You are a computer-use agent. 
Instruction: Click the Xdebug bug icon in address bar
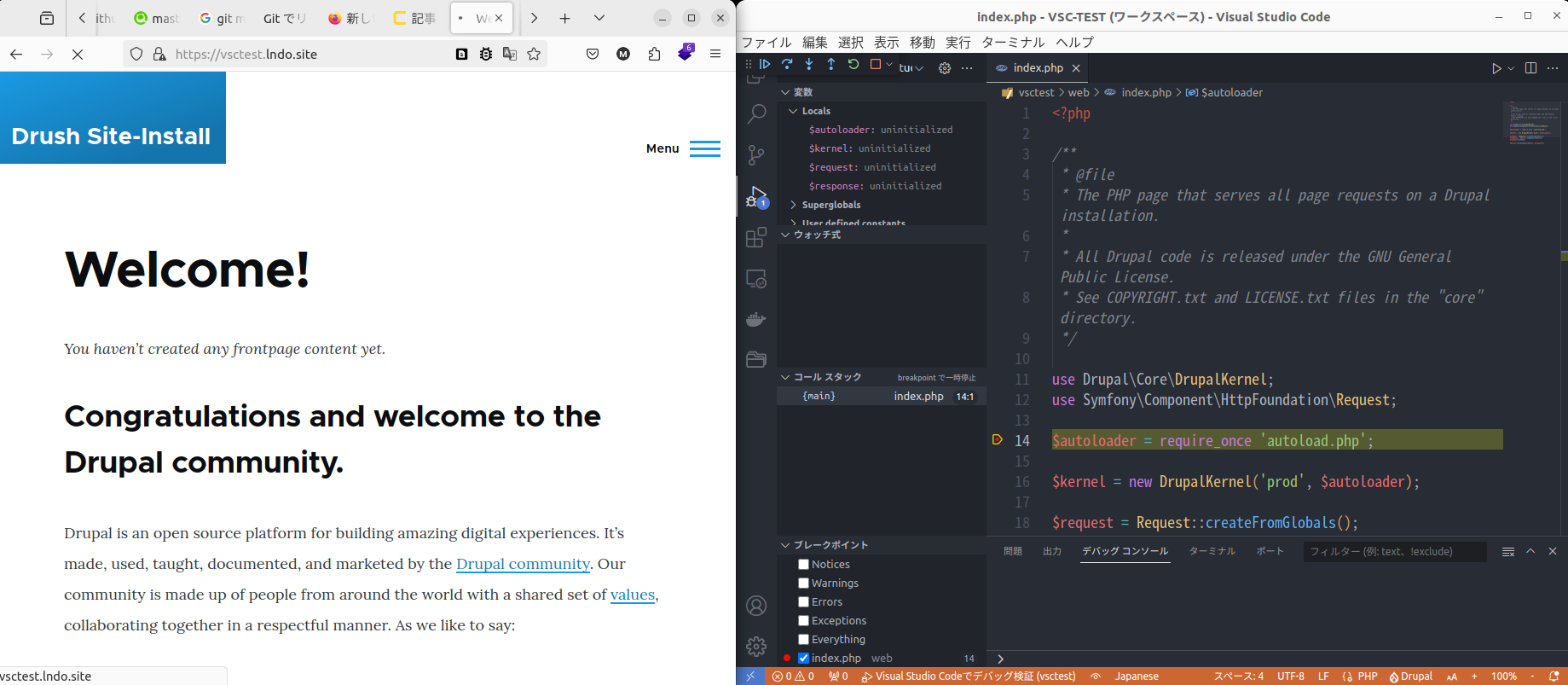tap(486, 54)
